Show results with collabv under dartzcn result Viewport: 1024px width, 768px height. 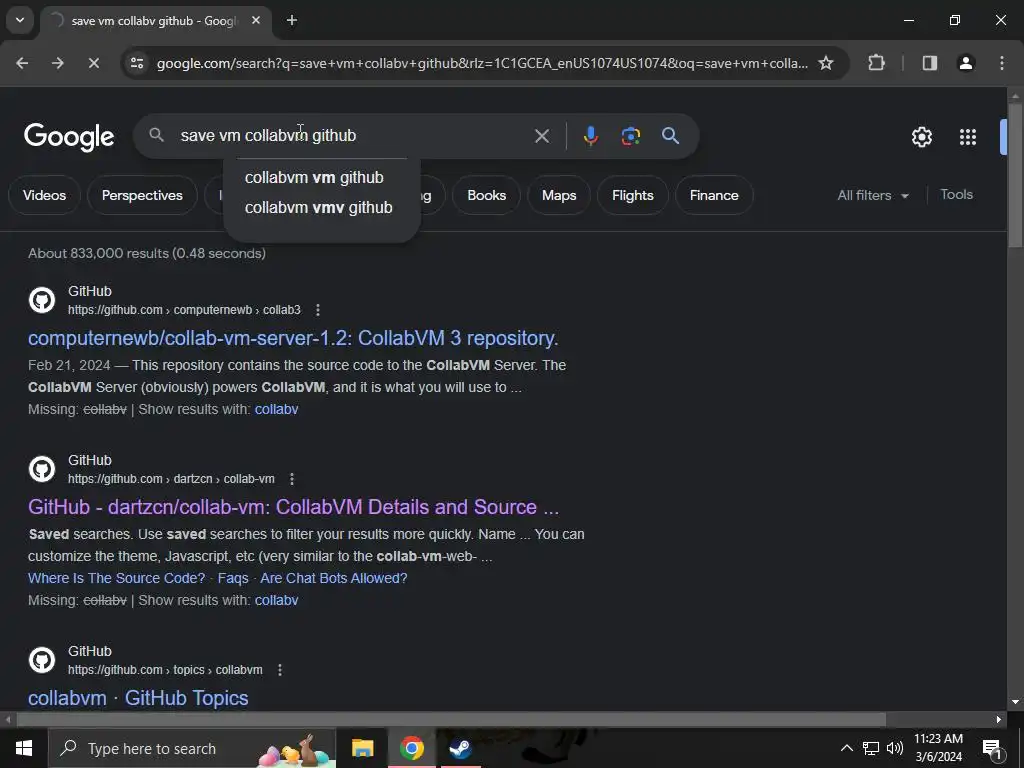click(x=276, y=600)
